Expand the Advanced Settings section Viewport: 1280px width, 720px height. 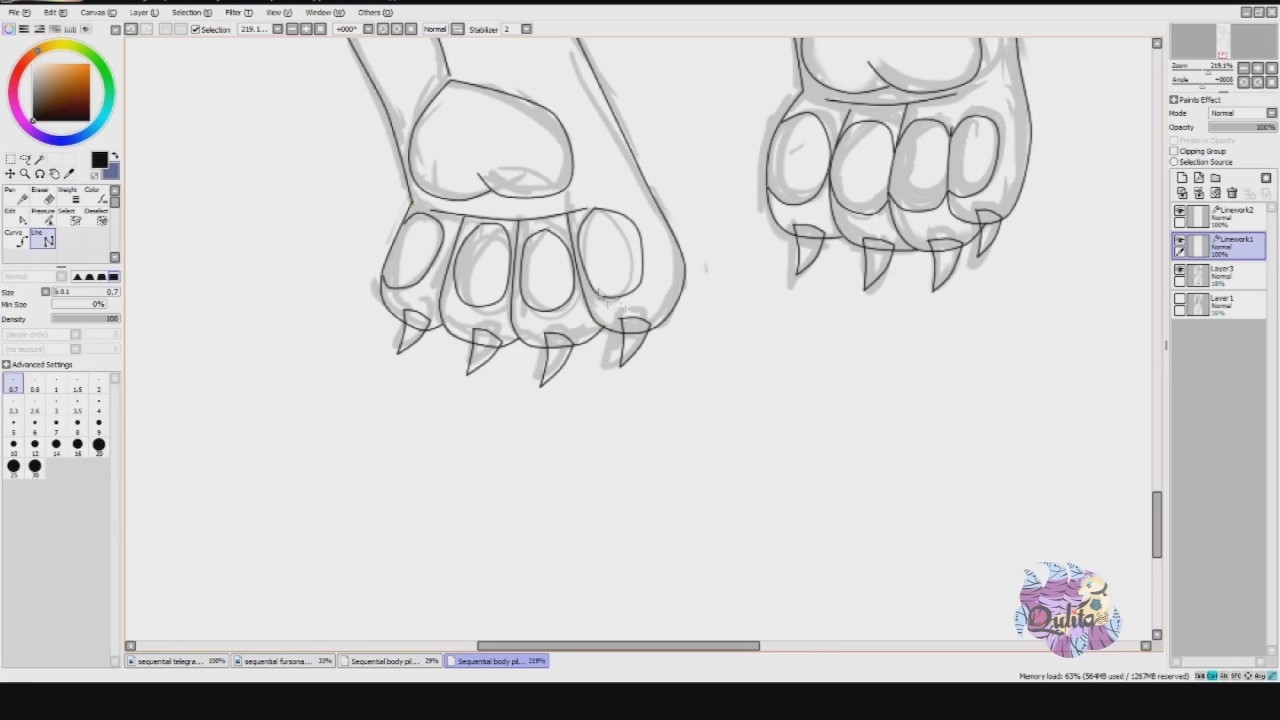coord(37,364)
